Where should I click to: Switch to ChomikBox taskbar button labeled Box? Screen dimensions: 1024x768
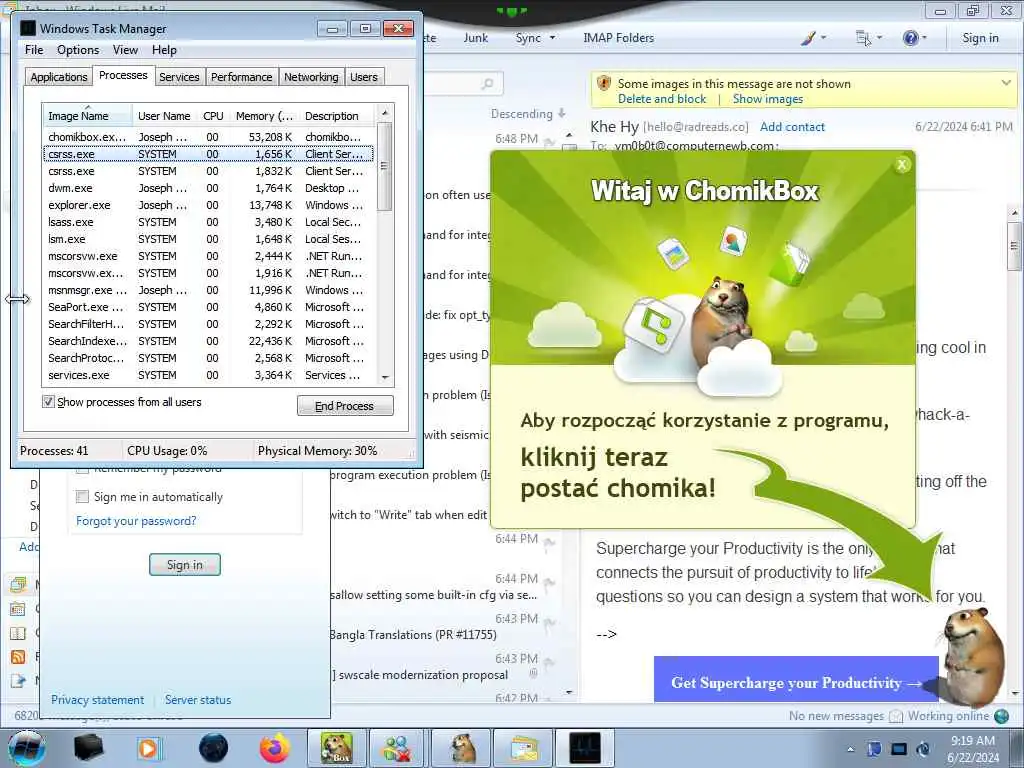337,748
